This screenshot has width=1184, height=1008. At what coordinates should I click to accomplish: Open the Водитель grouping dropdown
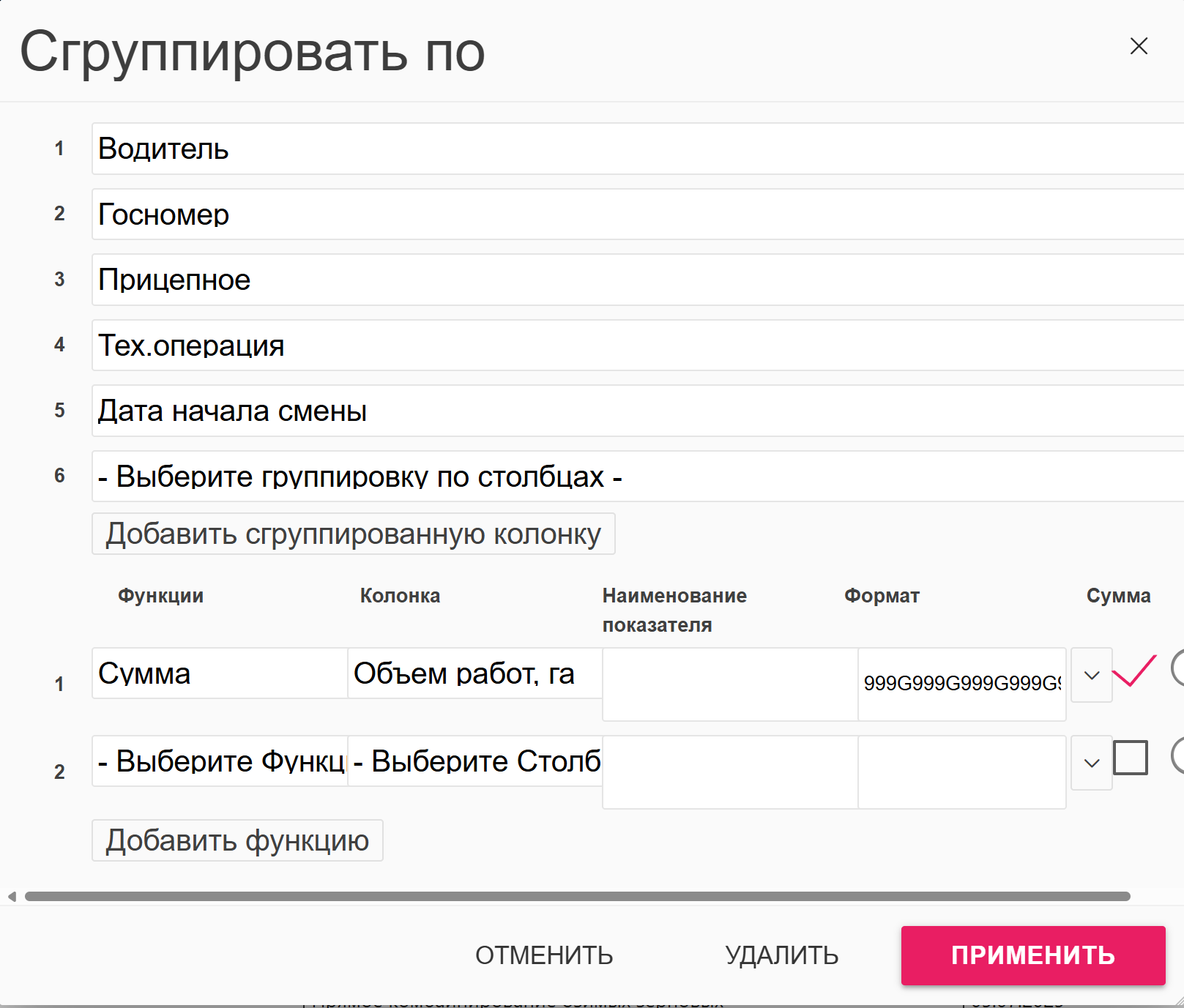click(x=637, y=149)
